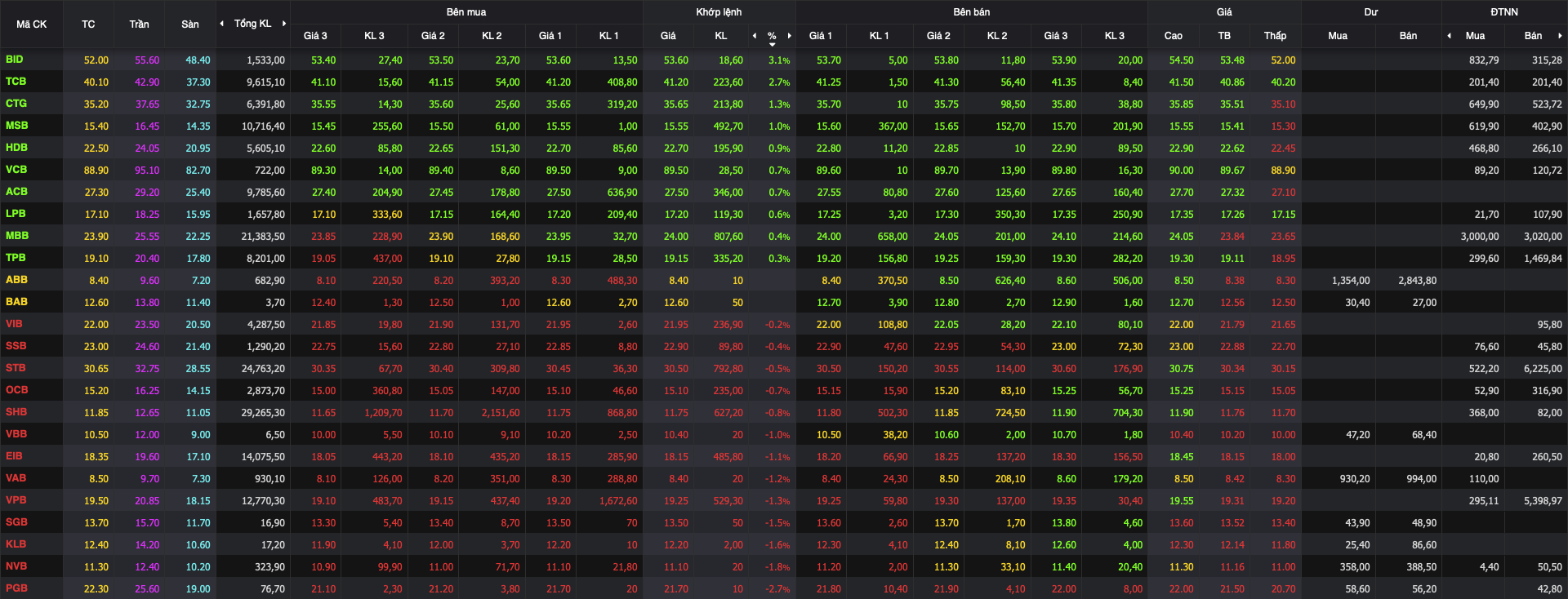This screenshot has width=1568, height=599.
Task: Open the SSB ticker
Action: click(x=16, y=346)
